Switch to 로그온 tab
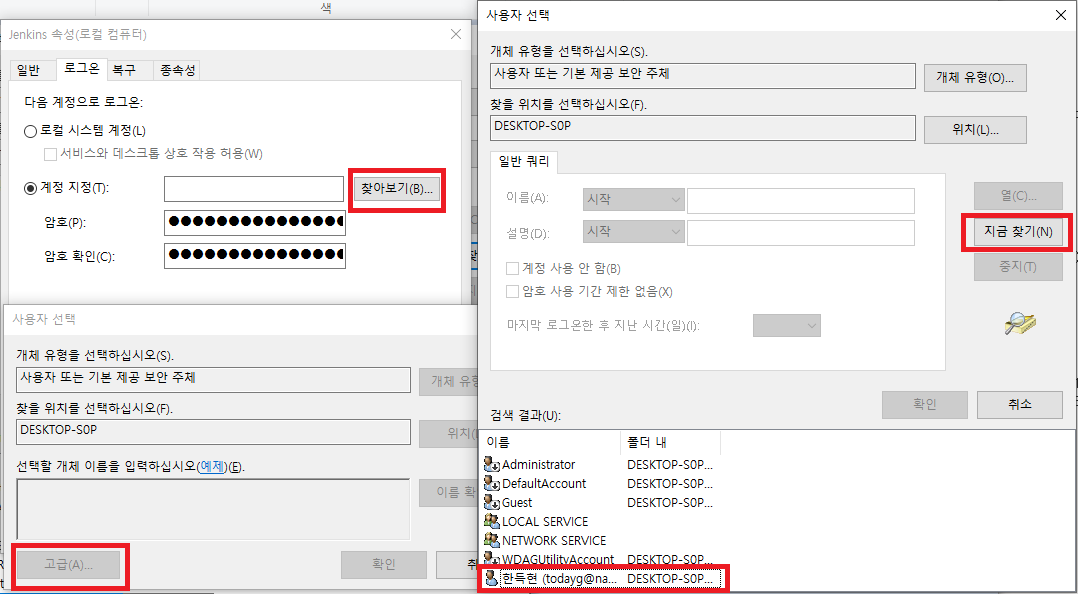This screenshot has height=595, width=1078. pyautogui.click(x=81, y=69)
